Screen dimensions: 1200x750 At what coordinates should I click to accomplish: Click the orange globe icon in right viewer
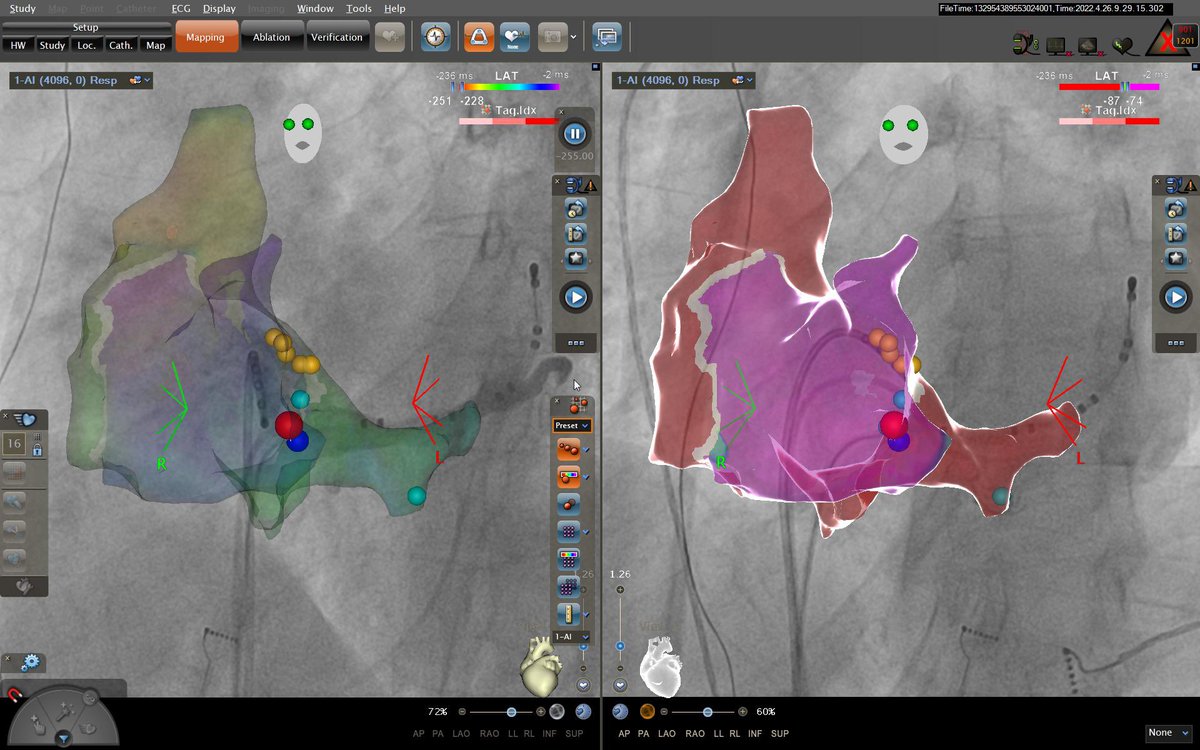[x=647, y=712]
